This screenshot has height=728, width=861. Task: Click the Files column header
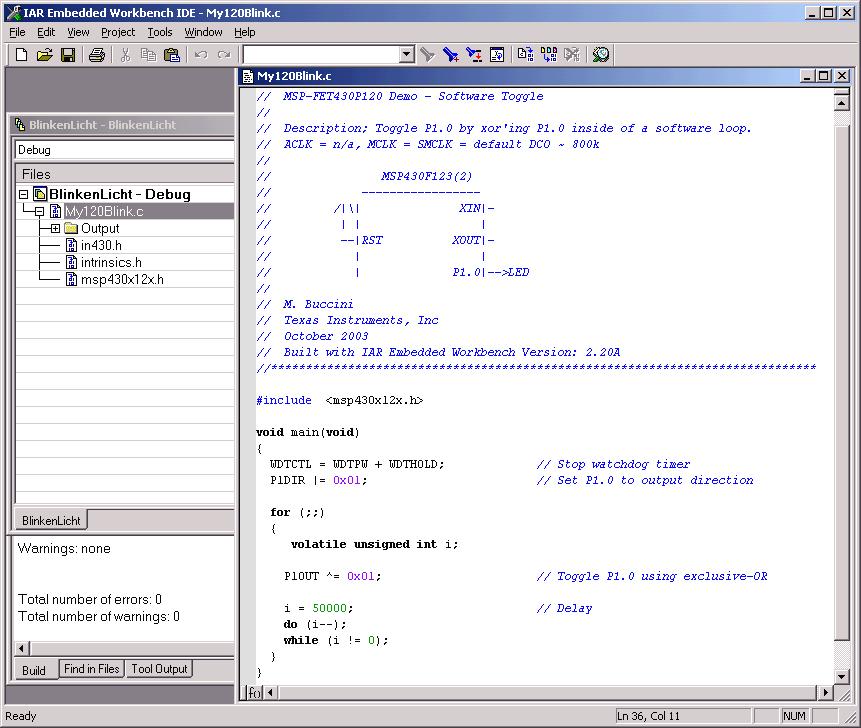[125, 174]
